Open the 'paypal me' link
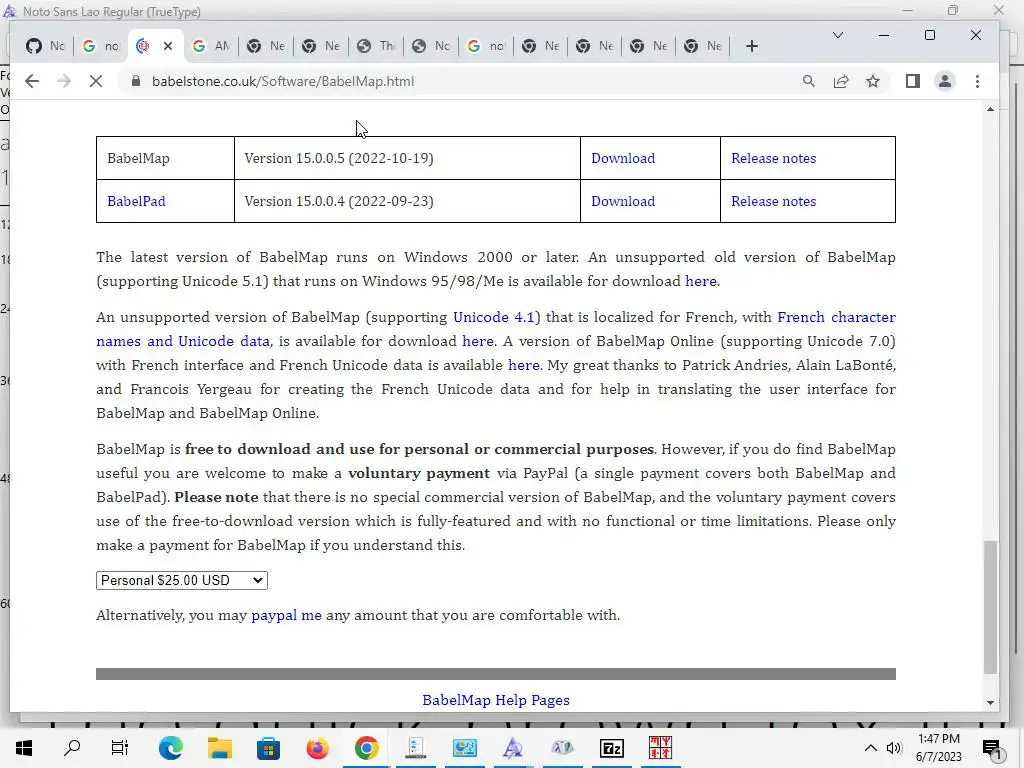This screenshot has height=768, width=1024. (286, 615)
